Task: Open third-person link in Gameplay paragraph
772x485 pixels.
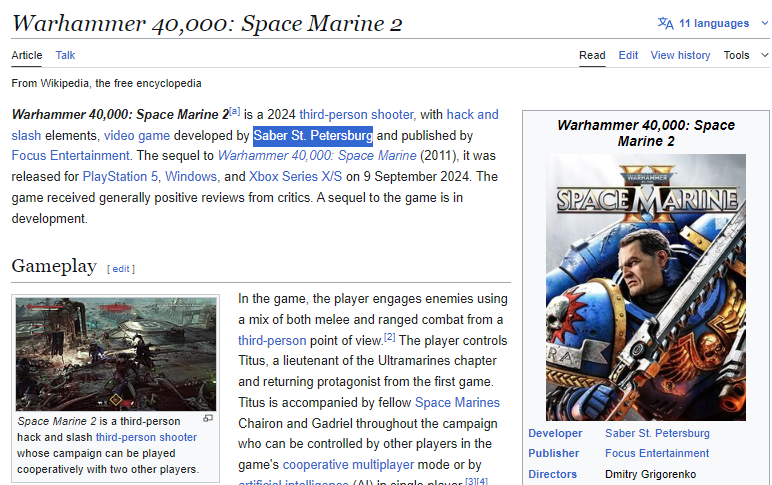Action: click(272, 341)
